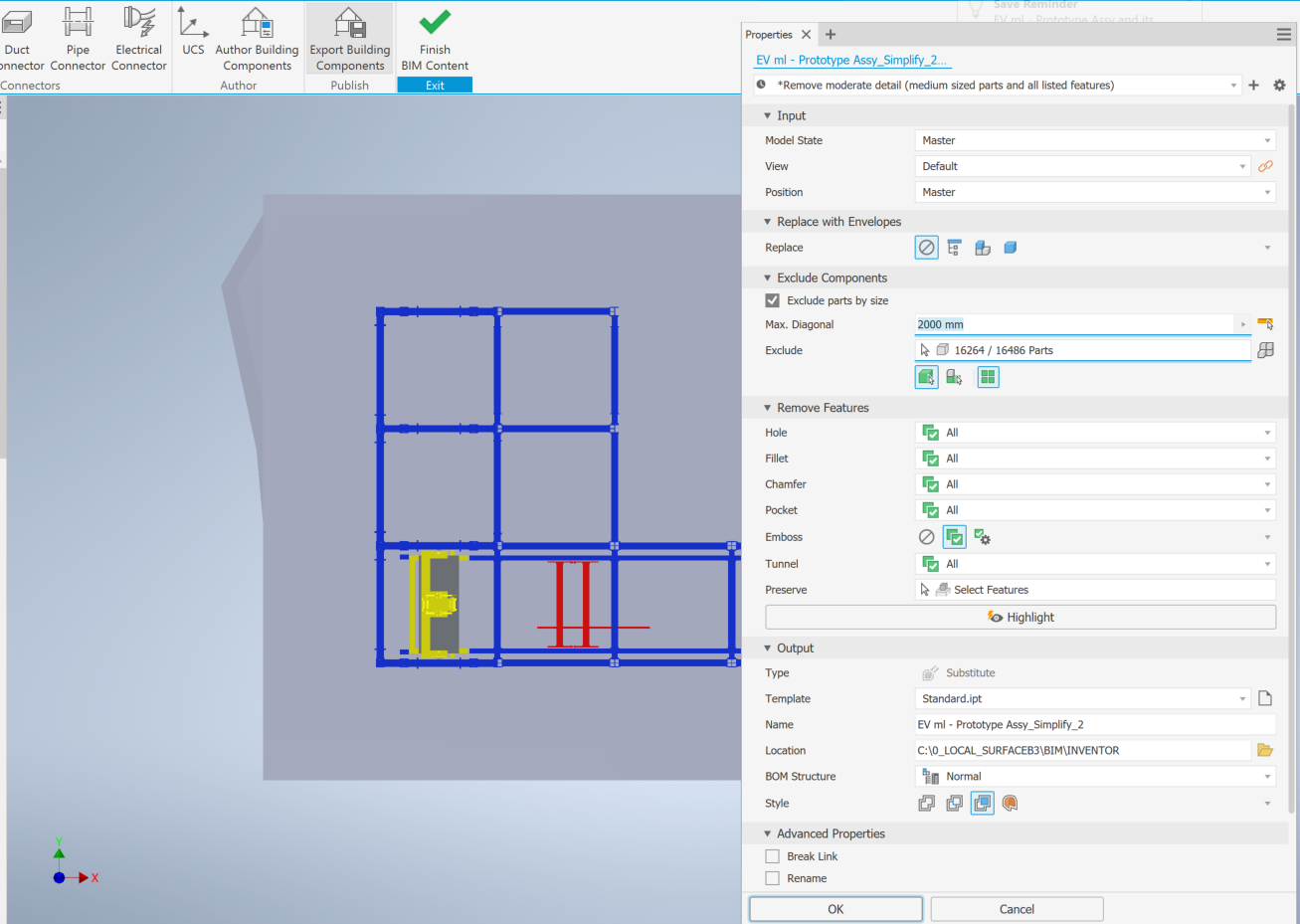The height and width of the screenshot is (924, 1300).
Task: Open the folder browser for Location
Action: tap(1264, 750)
